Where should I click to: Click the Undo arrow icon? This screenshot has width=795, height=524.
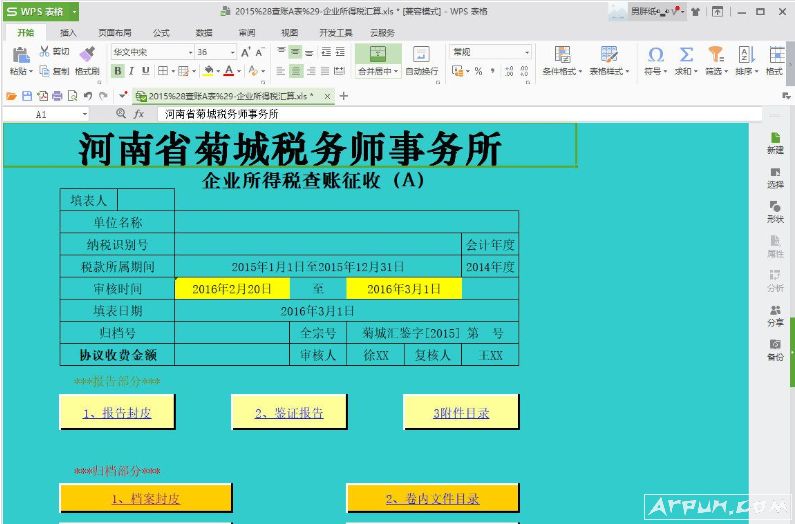point(89,96)
